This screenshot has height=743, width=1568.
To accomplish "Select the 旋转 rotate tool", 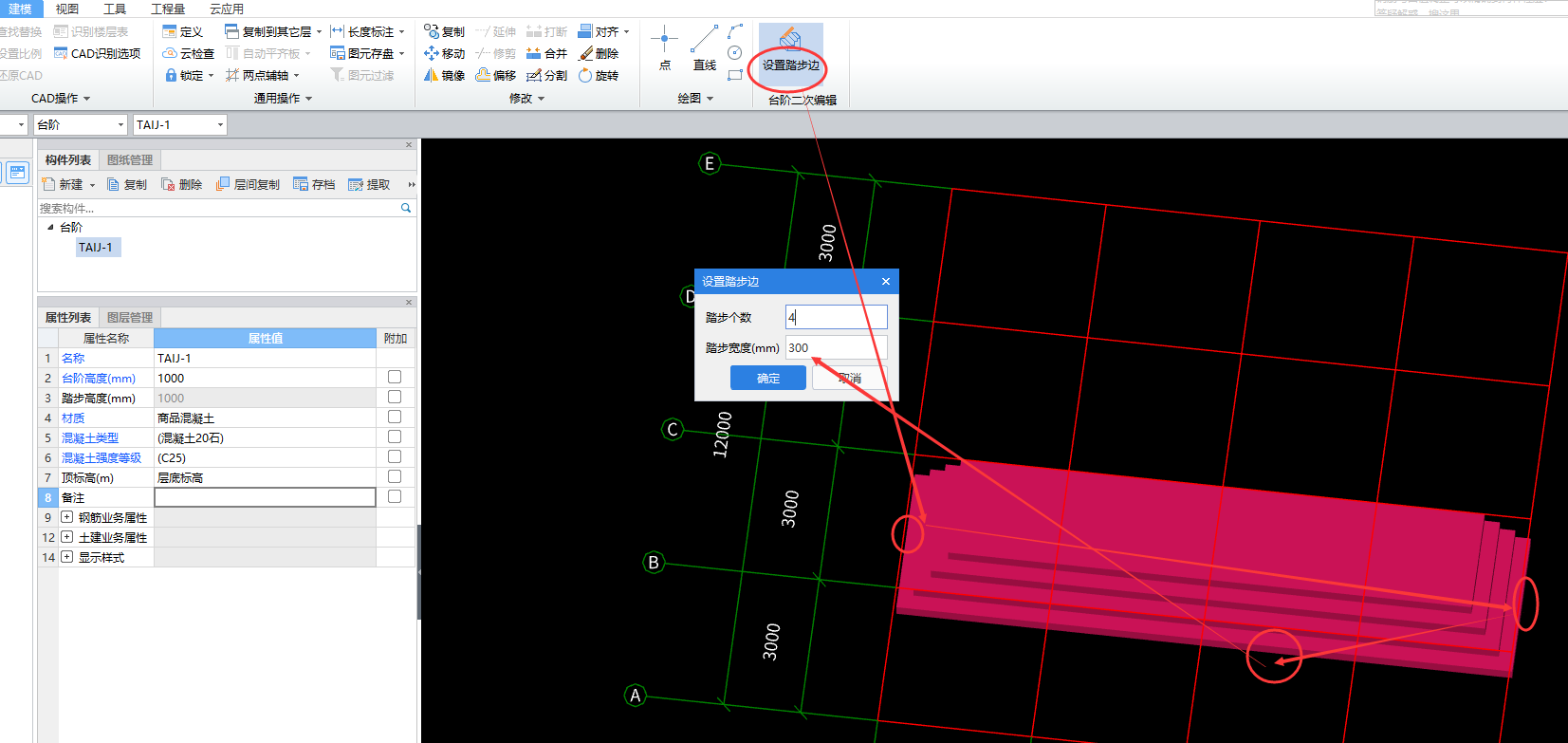I will (599, 75).
